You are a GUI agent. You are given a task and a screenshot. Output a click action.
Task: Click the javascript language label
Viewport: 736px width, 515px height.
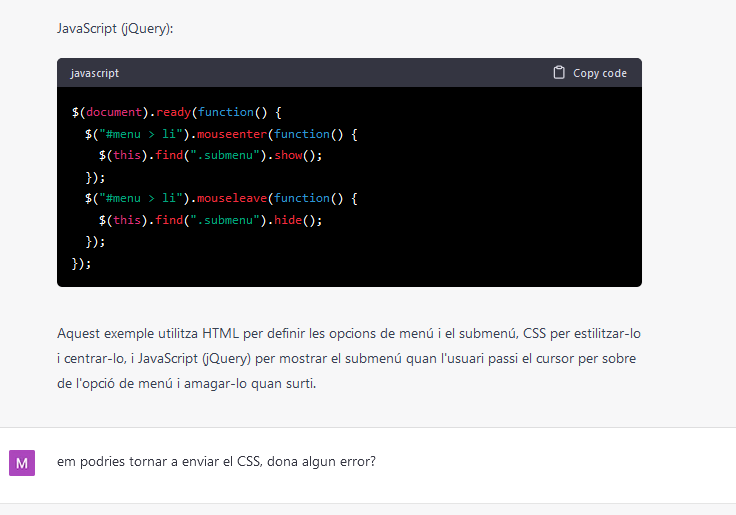(94, 73)
